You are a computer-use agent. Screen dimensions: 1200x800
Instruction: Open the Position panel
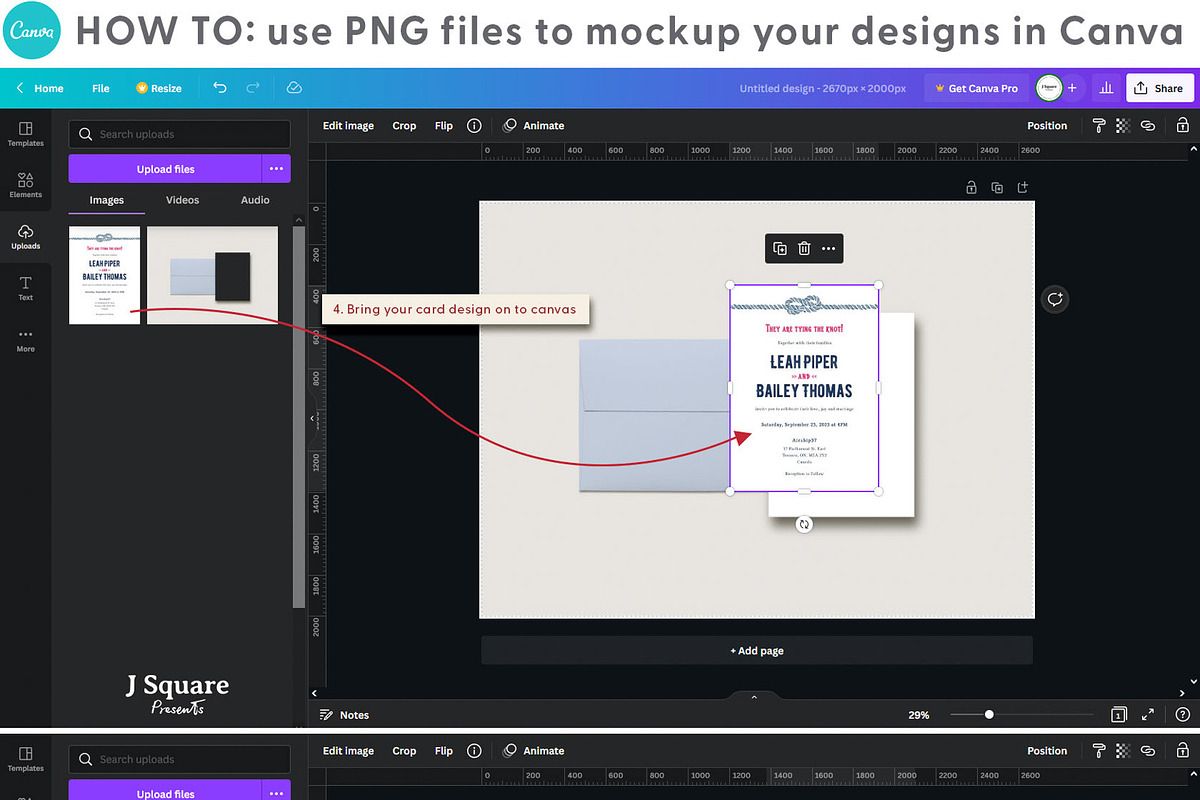(x=1047, y=126)
